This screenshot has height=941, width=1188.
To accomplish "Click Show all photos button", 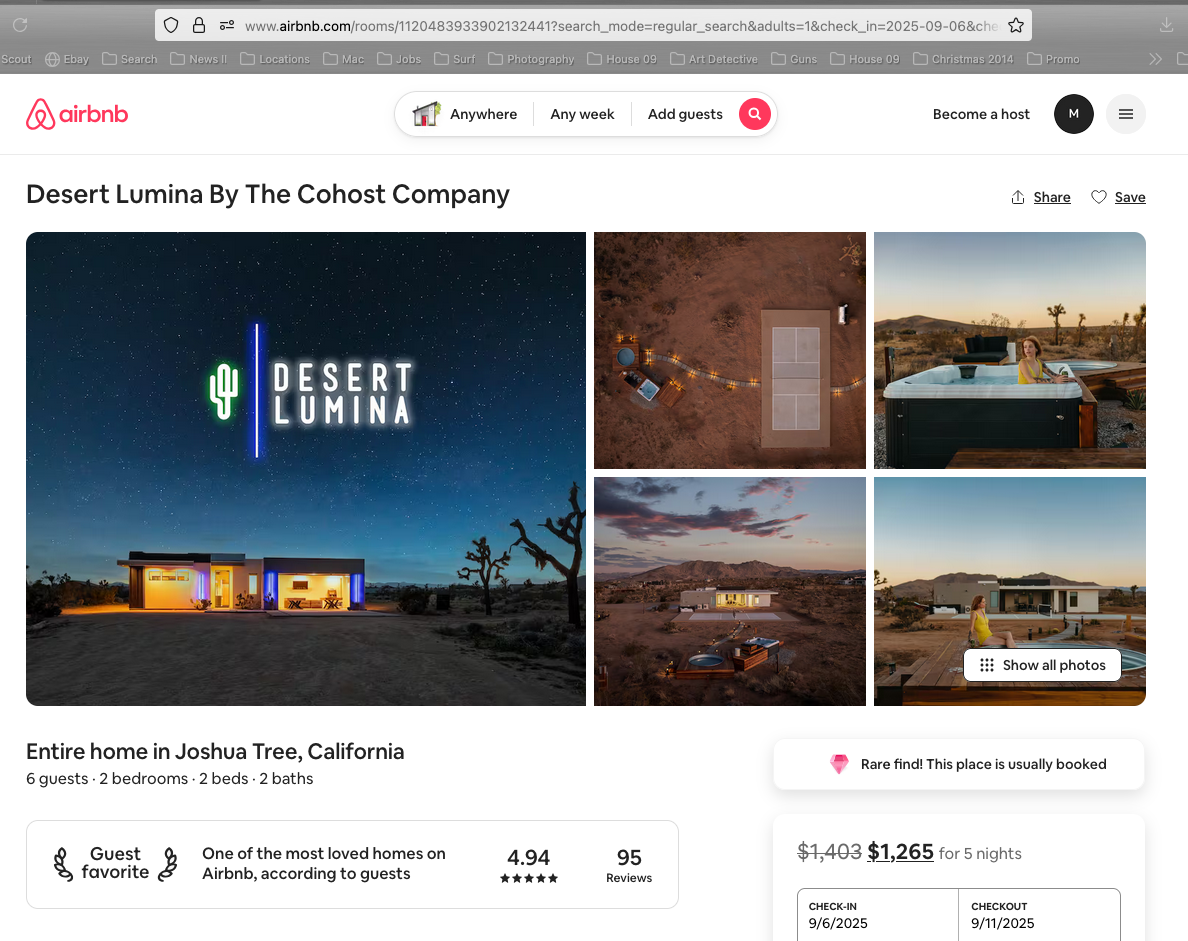I will pos(1043,665).
